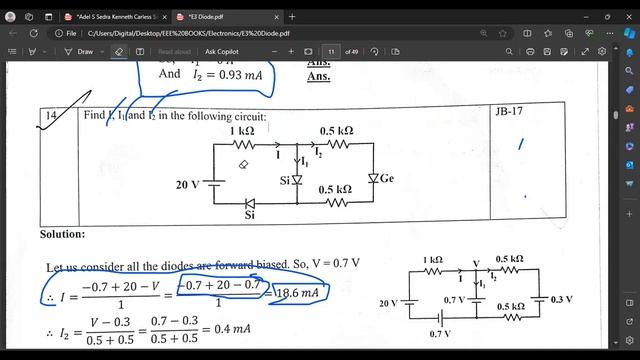The image size is (640, 360).
Task: Open the Workspaces icon in tab bar
Action: click(x=29, y=17)
